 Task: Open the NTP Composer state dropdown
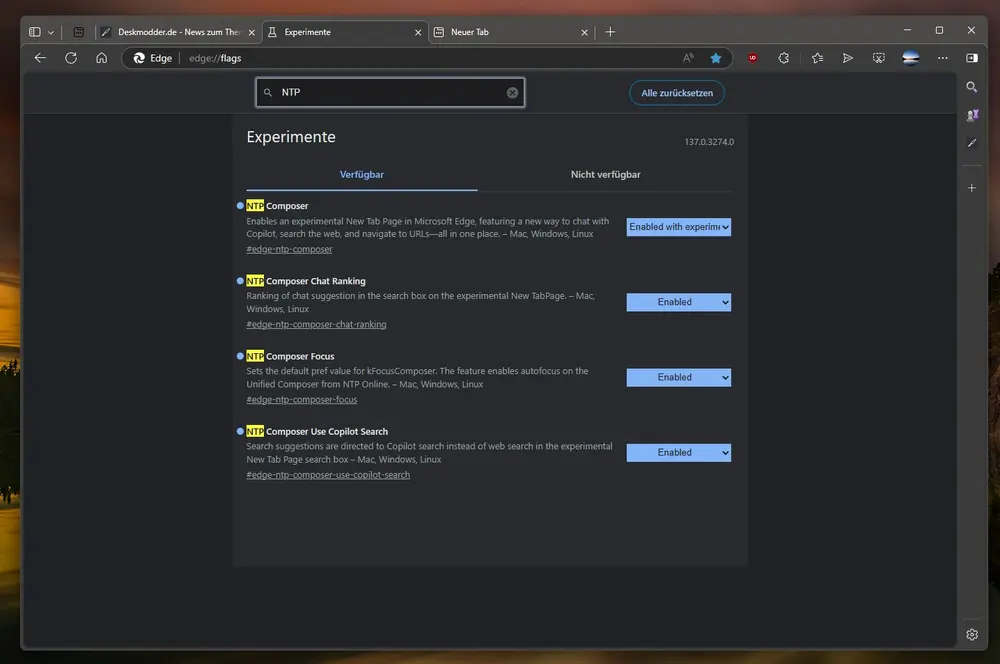679,227
